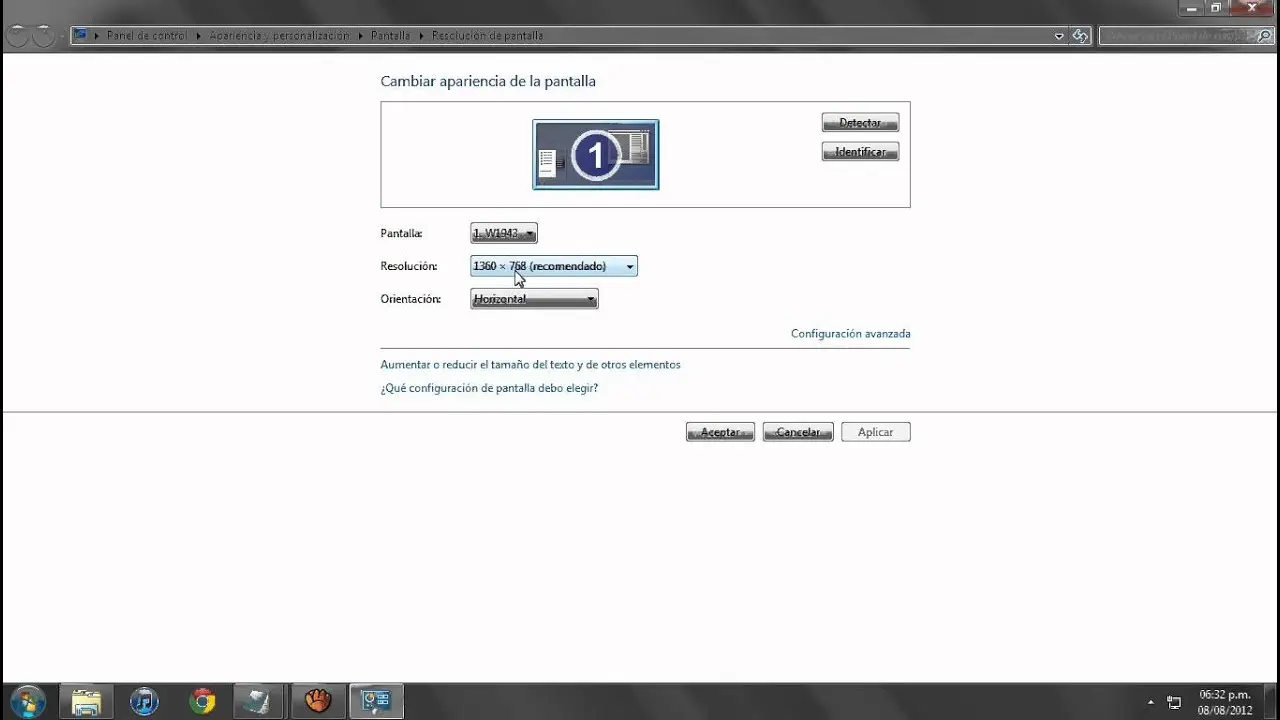Open the Windows Start menu
The height and width of the screenshot is (720, 1280).
[x=27, y=701]
